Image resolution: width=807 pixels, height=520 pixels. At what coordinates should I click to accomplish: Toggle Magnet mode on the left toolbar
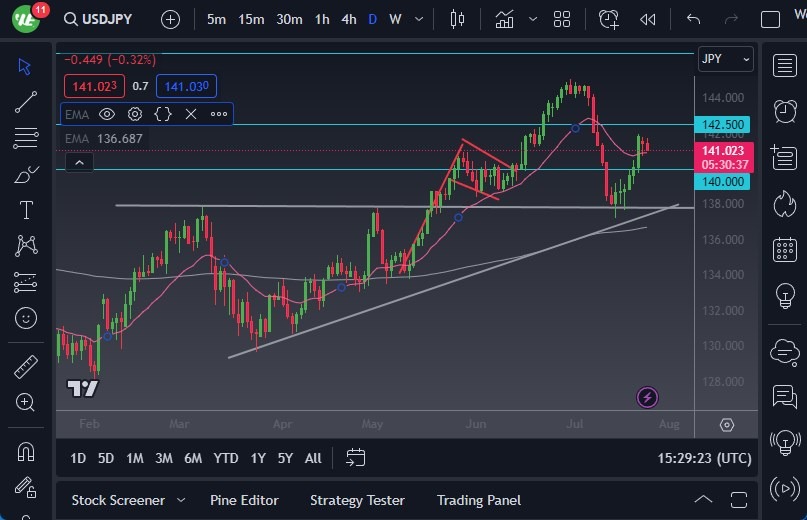coord(26,450)
